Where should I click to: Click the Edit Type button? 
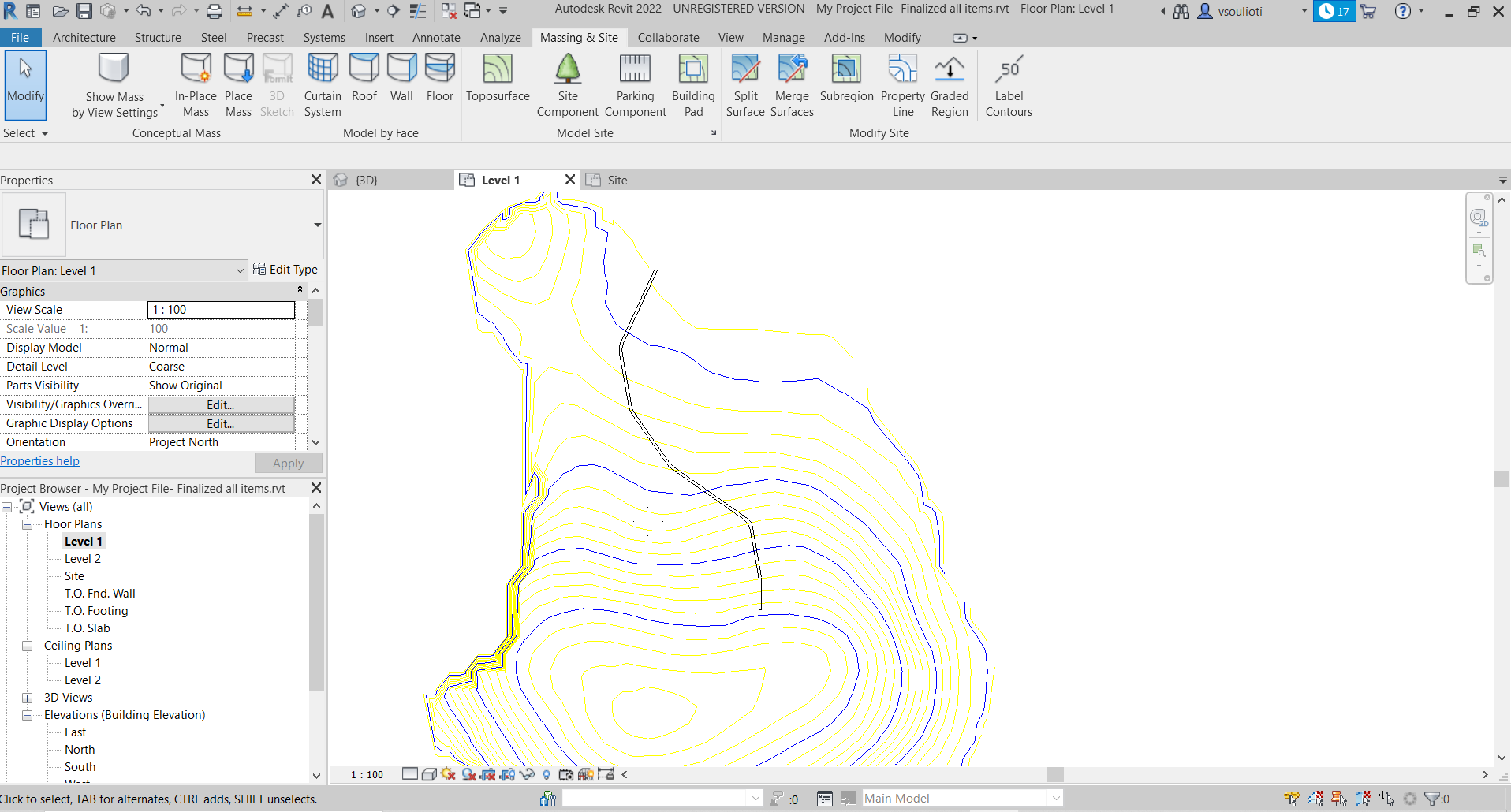(x=285, y=270)
